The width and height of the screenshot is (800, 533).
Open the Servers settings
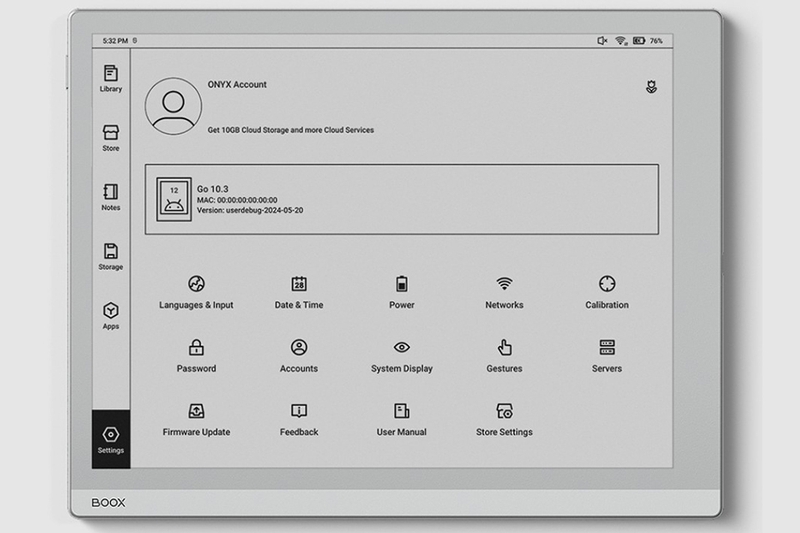(607, 356)
